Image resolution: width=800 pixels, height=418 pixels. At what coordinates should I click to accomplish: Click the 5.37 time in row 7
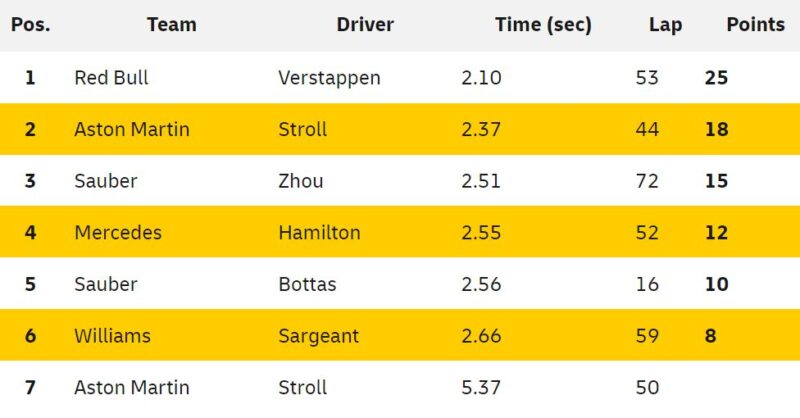479,387
